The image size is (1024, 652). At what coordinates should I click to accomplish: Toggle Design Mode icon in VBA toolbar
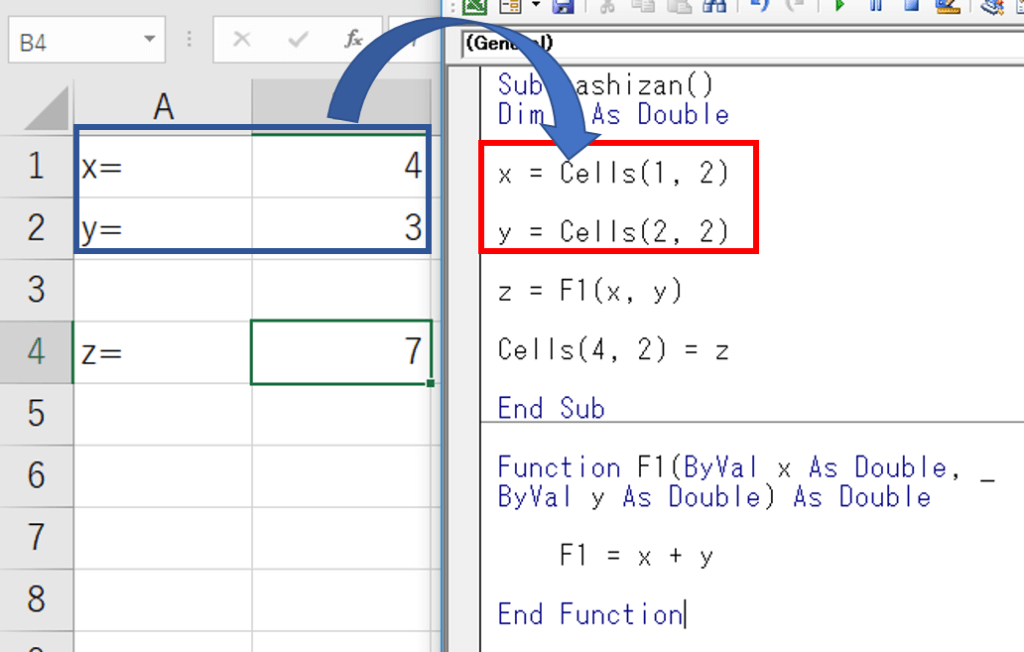pos(947,6)
